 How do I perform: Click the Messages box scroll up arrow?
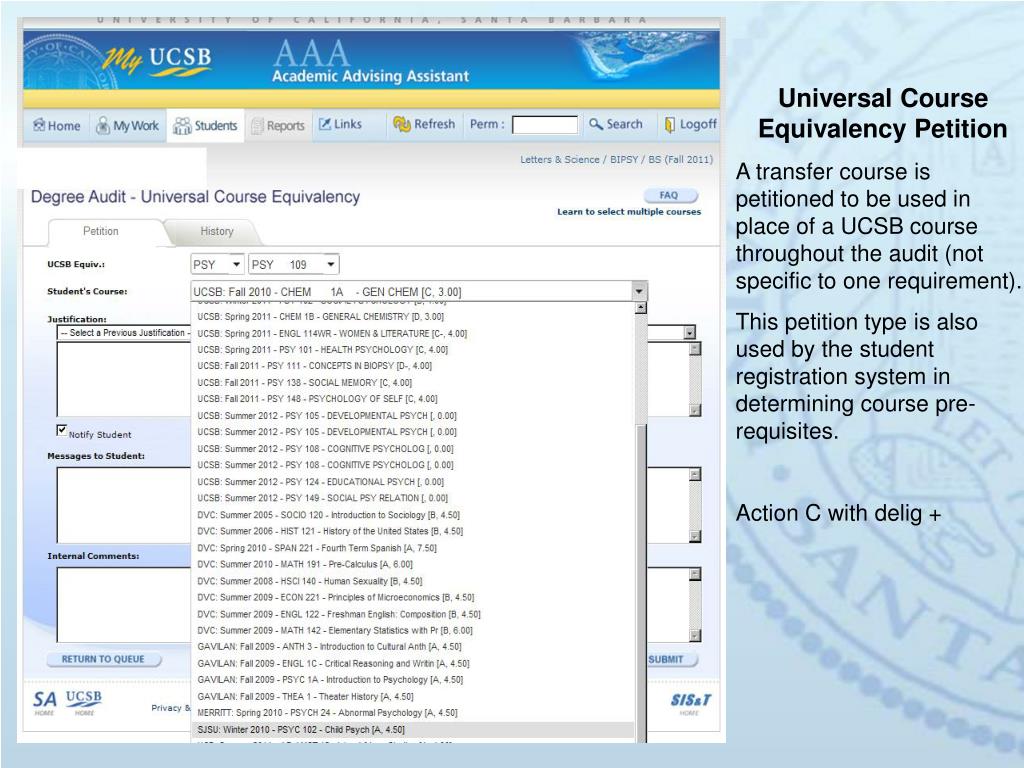pos(695,475)
